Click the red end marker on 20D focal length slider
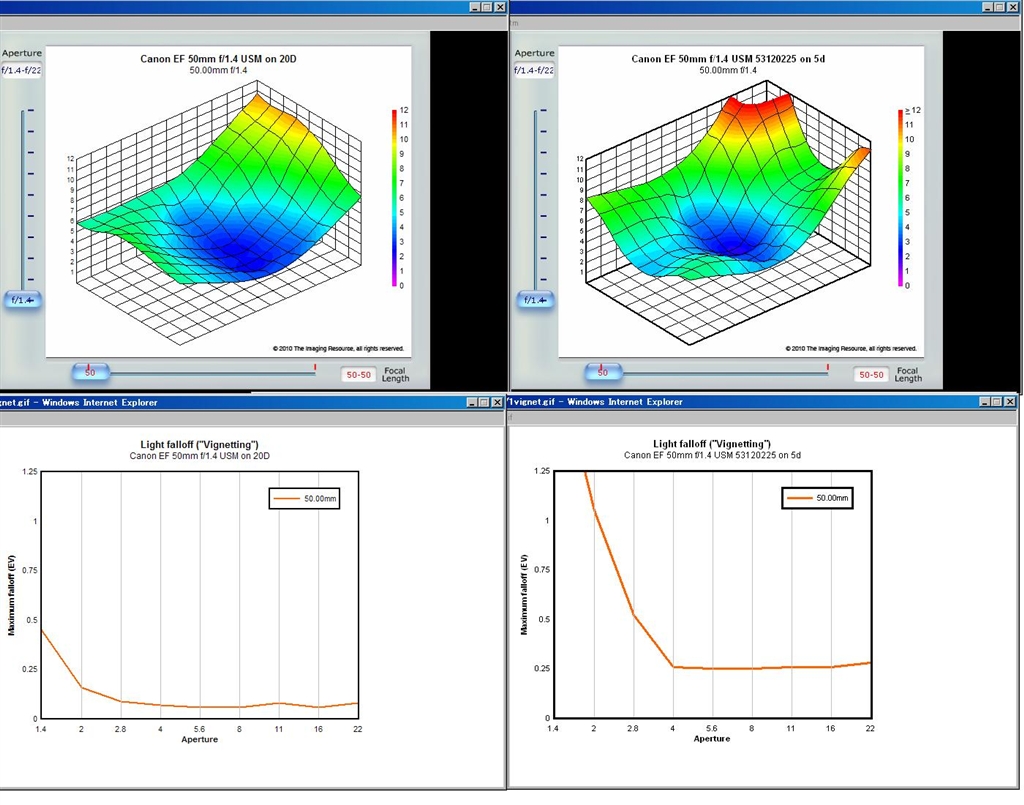The width and height of the screenshot is (1024, 805). pos(315,368)
